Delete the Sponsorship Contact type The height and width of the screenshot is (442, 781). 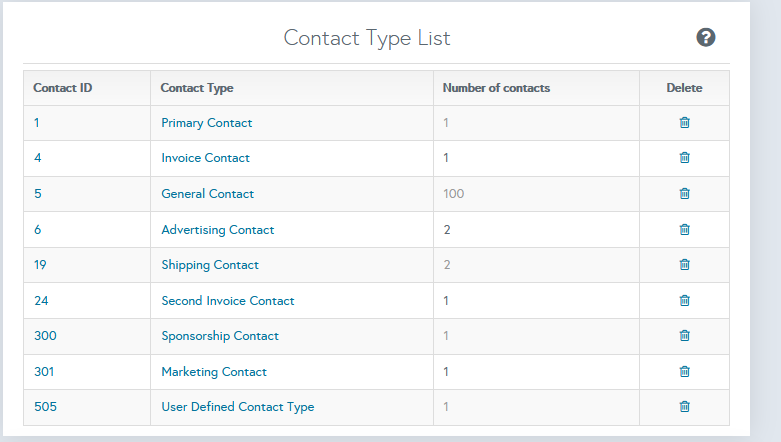coord(684,336)
